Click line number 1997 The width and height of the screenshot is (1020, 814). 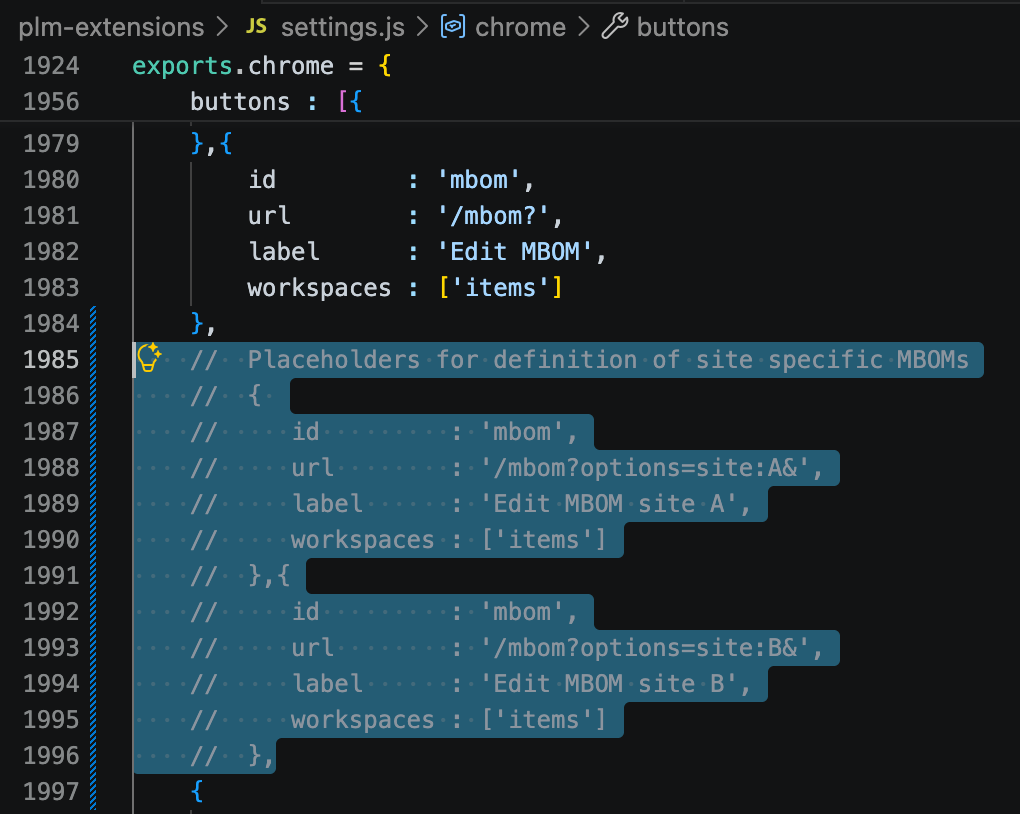[51, 792]
